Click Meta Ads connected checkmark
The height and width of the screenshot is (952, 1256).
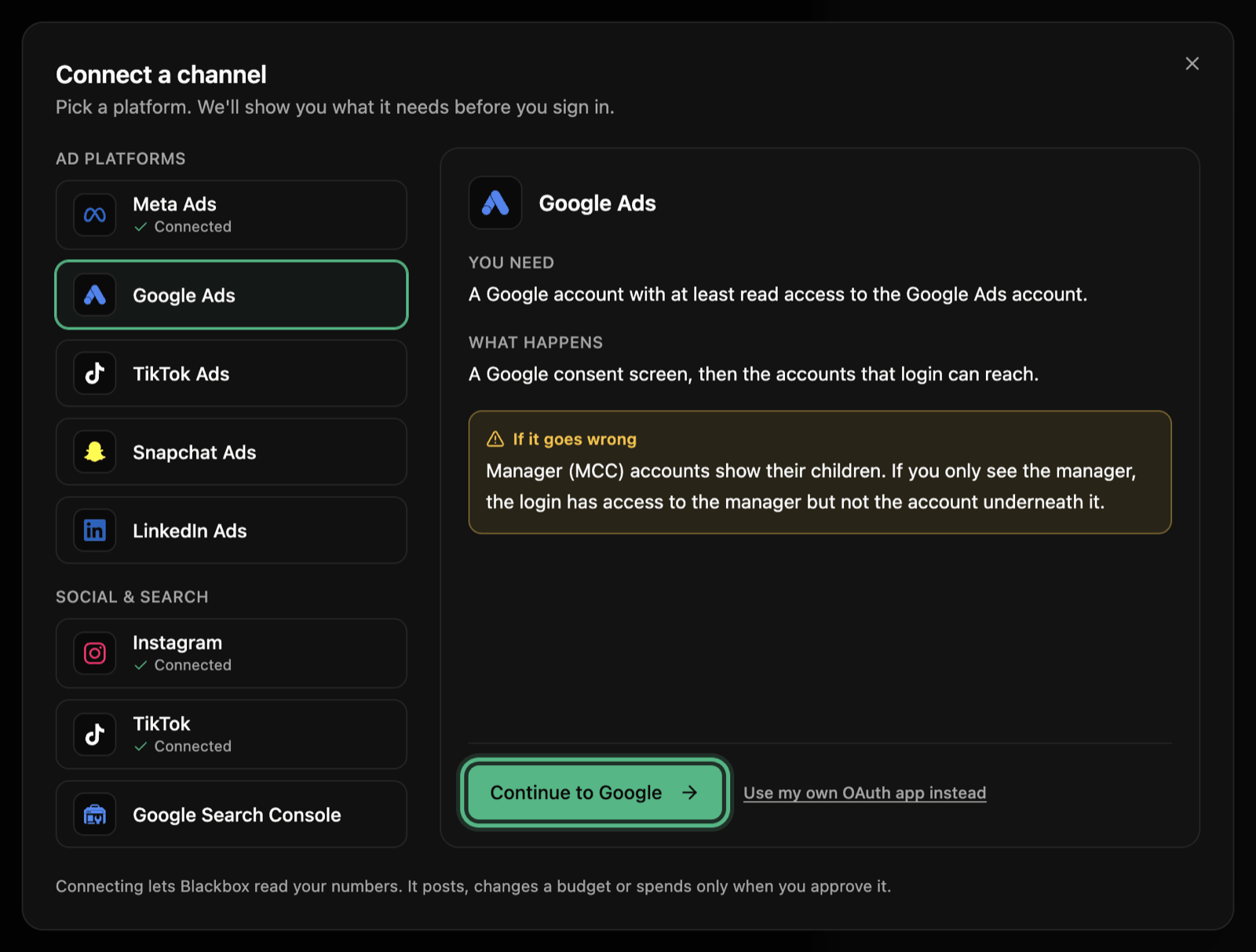click(141, 227)
